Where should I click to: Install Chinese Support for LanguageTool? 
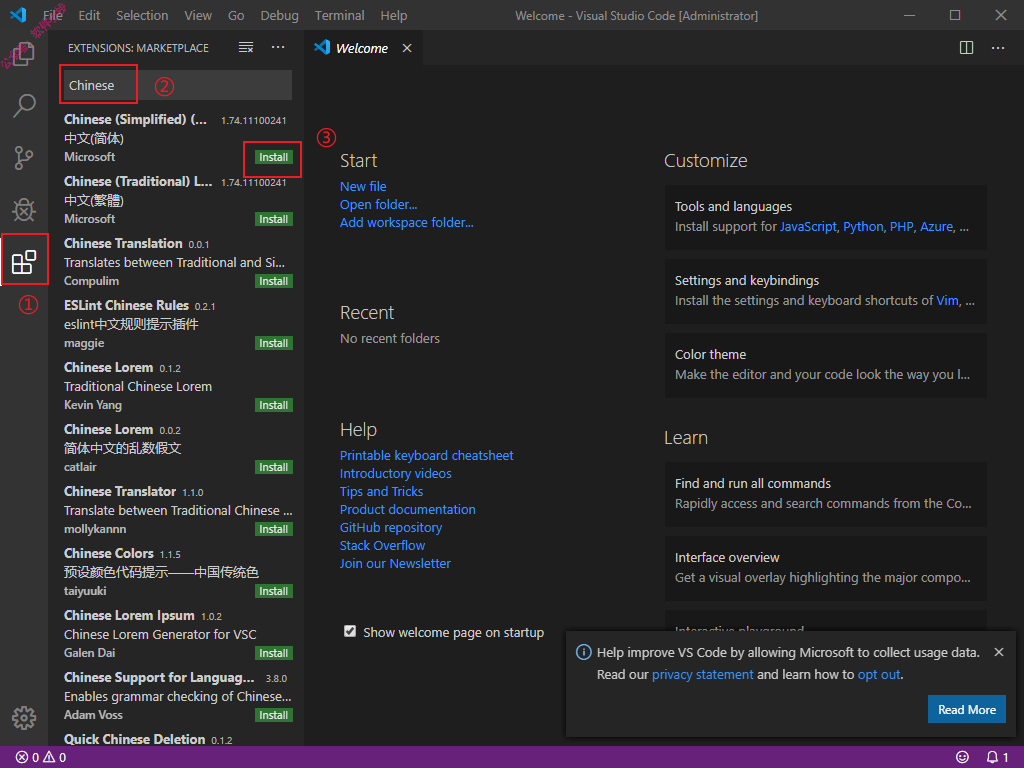coord(273,715)
